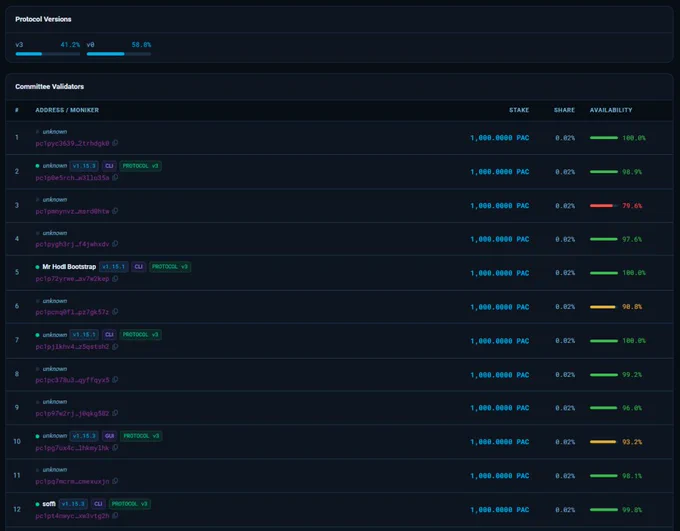Open the pc1pyc3639 address in row 1
The image size is (680, 531).
point(72,143)
